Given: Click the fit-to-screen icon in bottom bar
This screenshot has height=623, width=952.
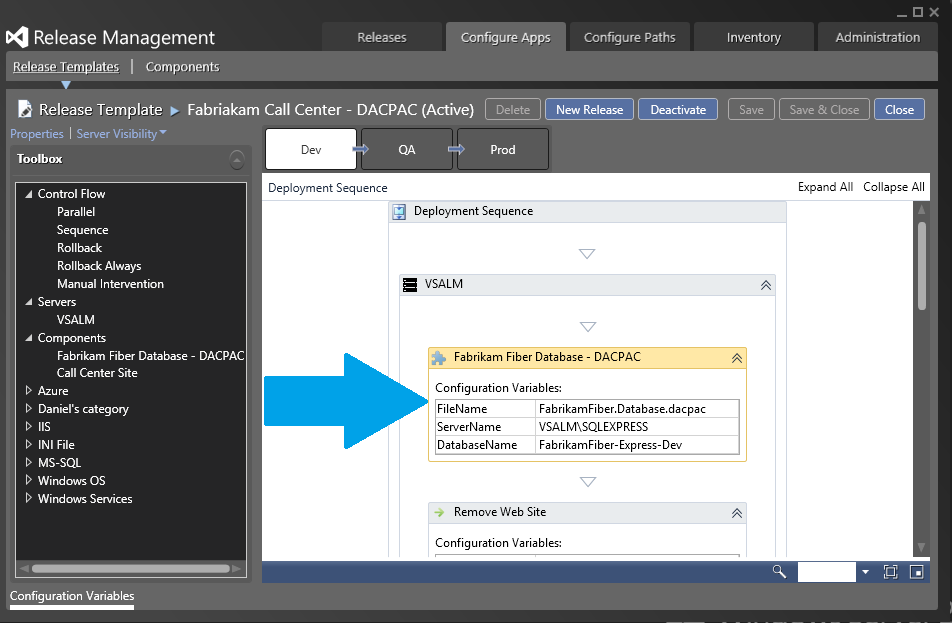Looking at the screenshot, I should coord(890,571).
